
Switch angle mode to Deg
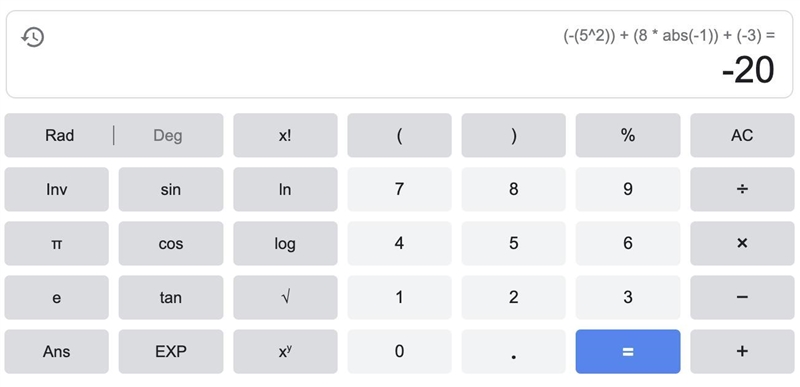[168, 135]
